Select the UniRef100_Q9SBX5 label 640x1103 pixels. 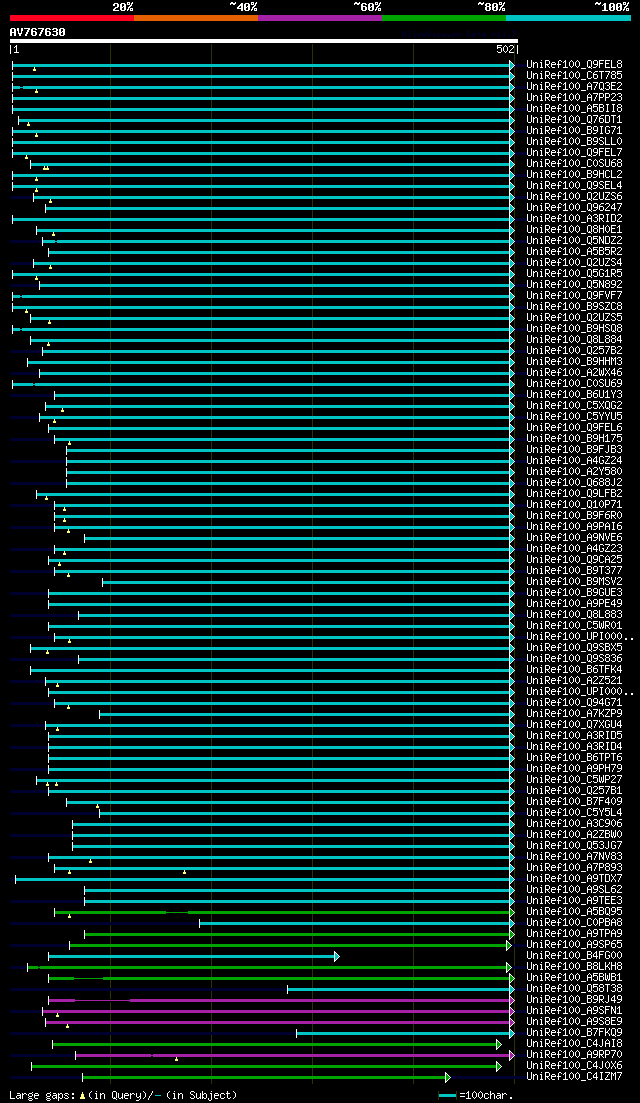(574, 647)
